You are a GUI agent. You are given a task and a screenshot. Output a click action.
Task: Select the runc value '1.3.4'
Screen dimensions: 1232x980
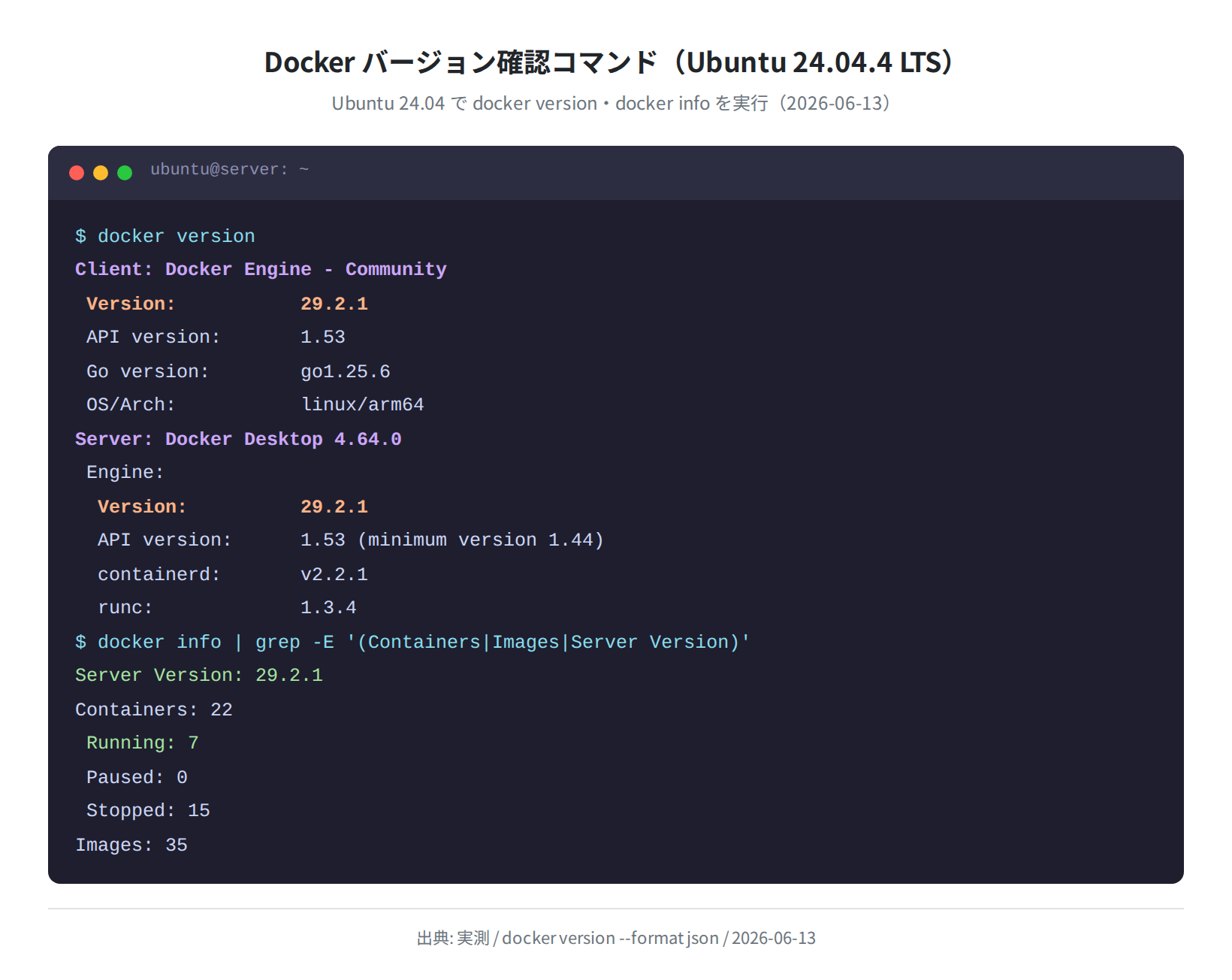pyautogui.click(x=328, y=607)
